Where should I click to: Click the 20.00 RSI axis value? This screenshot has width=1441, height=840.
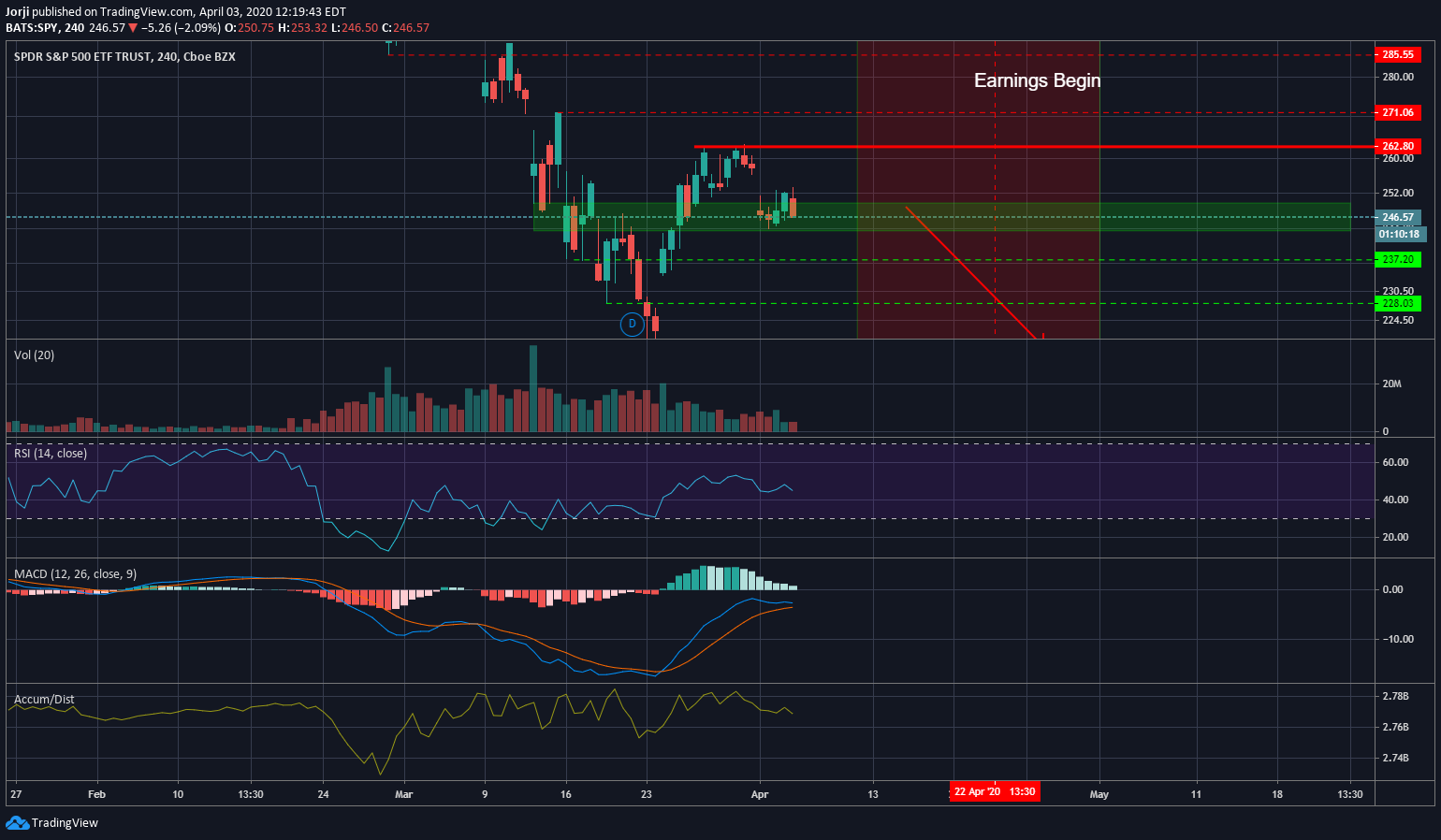1395,537
